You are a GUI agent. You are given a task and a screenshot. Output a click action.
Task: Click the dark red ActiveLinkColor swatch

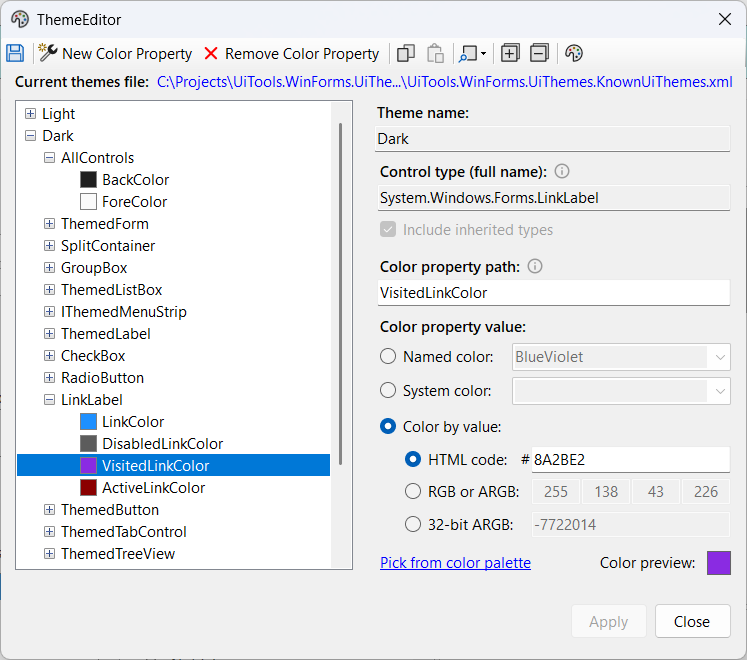88,487
